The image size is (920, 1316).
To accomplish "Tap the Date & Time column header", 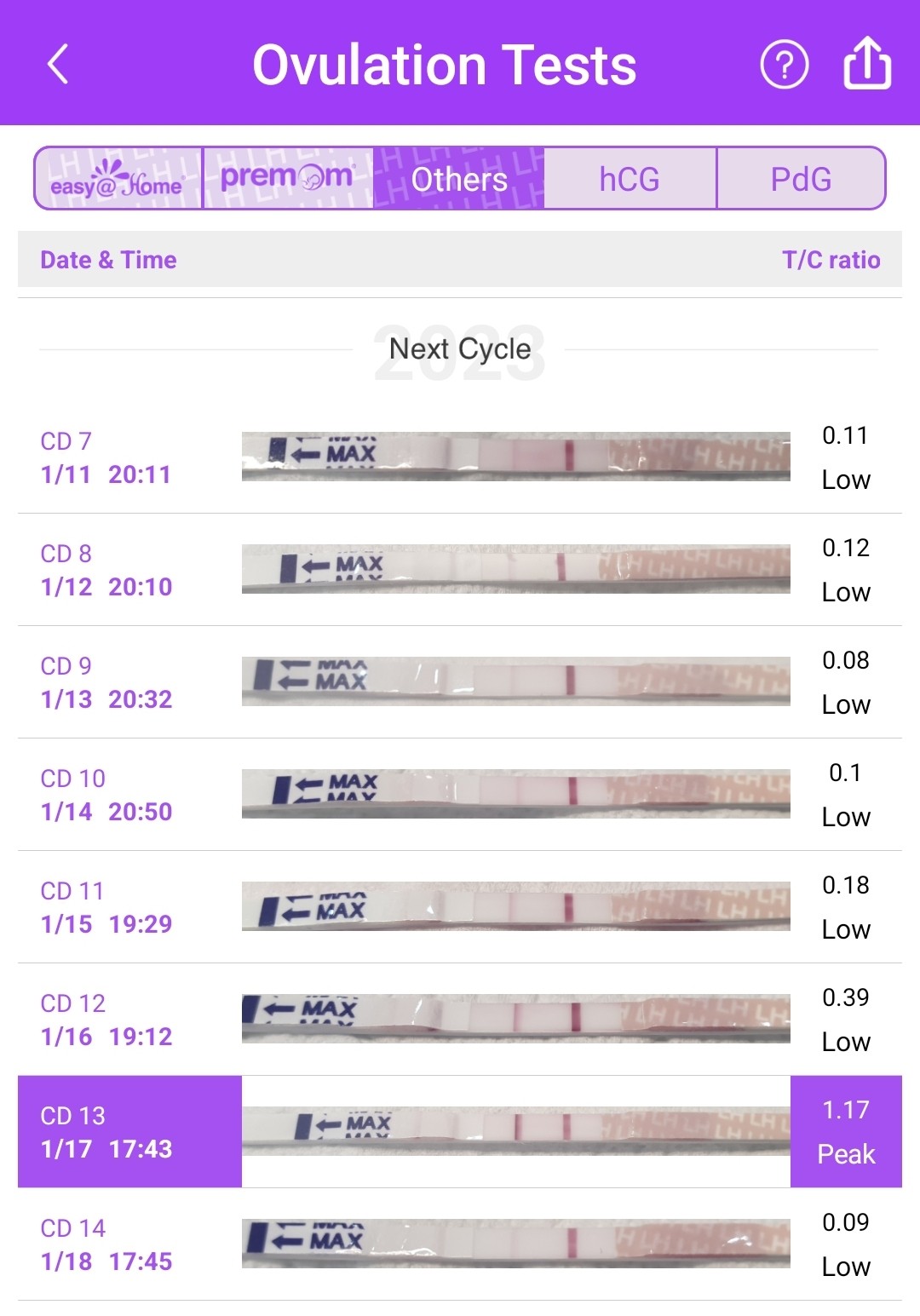I will pos(108,260).
